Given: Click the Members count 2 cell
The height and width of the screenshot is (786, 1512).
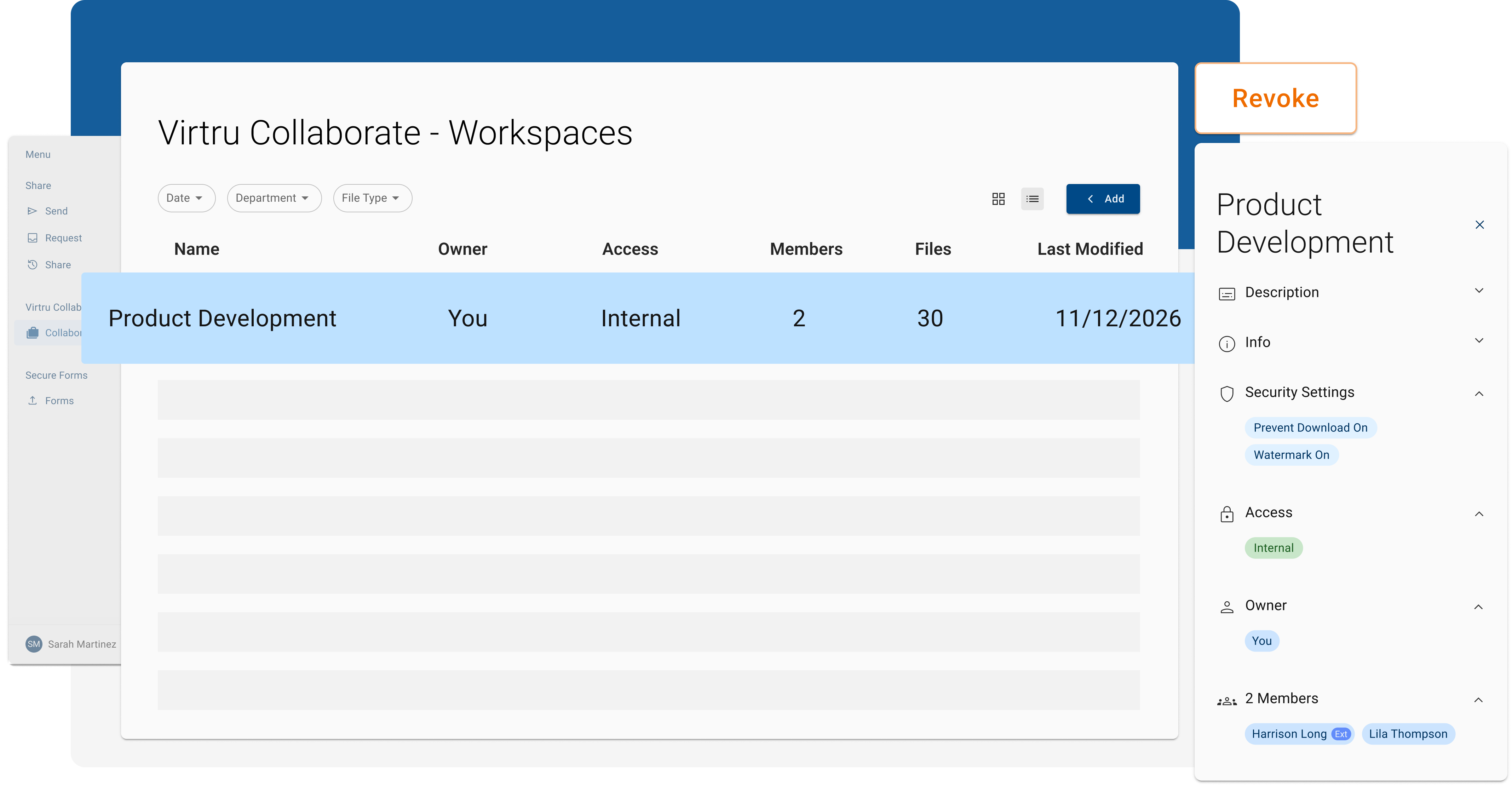Looking at the screenshot, I should tap(799, 318).
